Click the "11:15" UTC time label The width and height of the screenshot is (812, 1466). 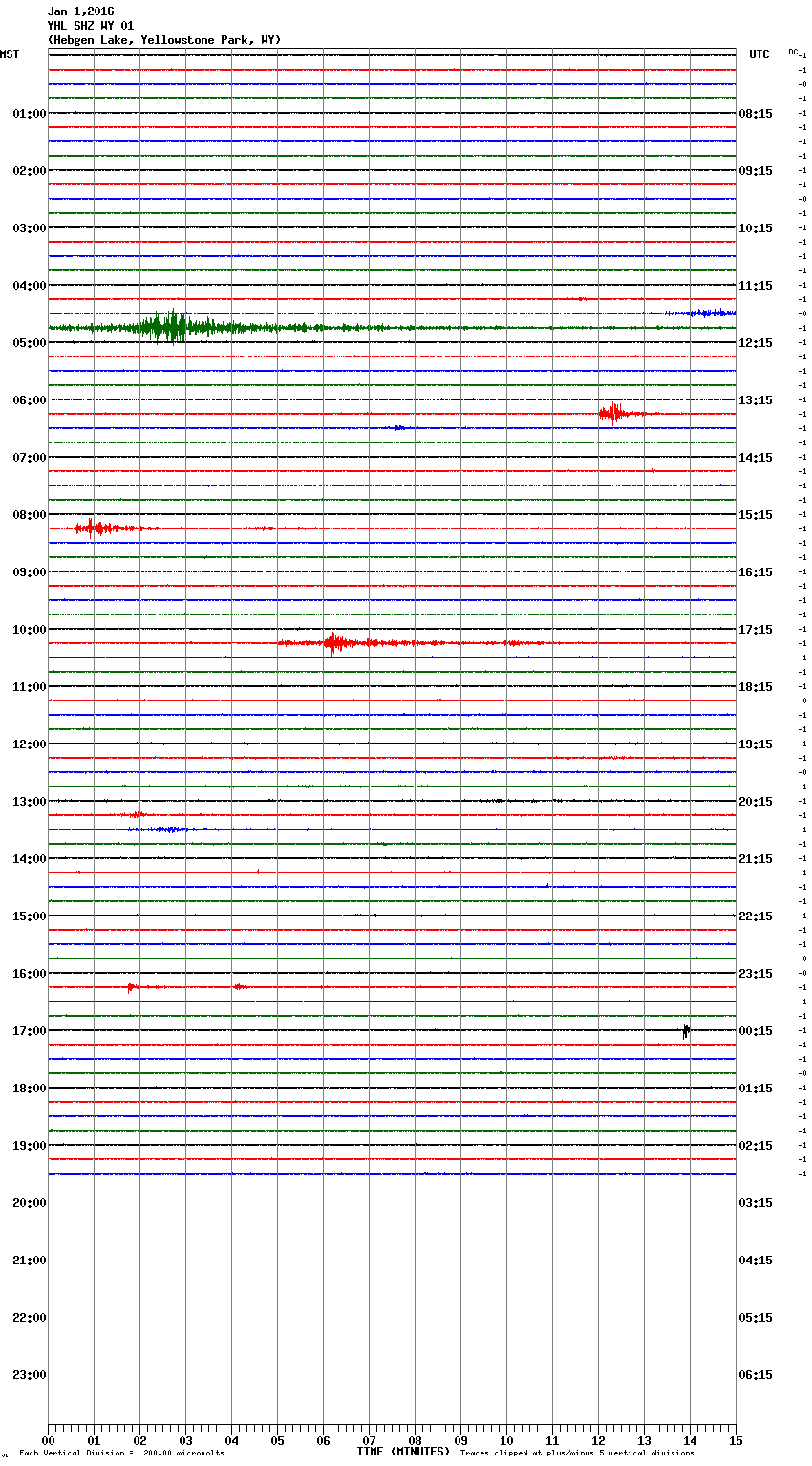[x=756, y=286]
